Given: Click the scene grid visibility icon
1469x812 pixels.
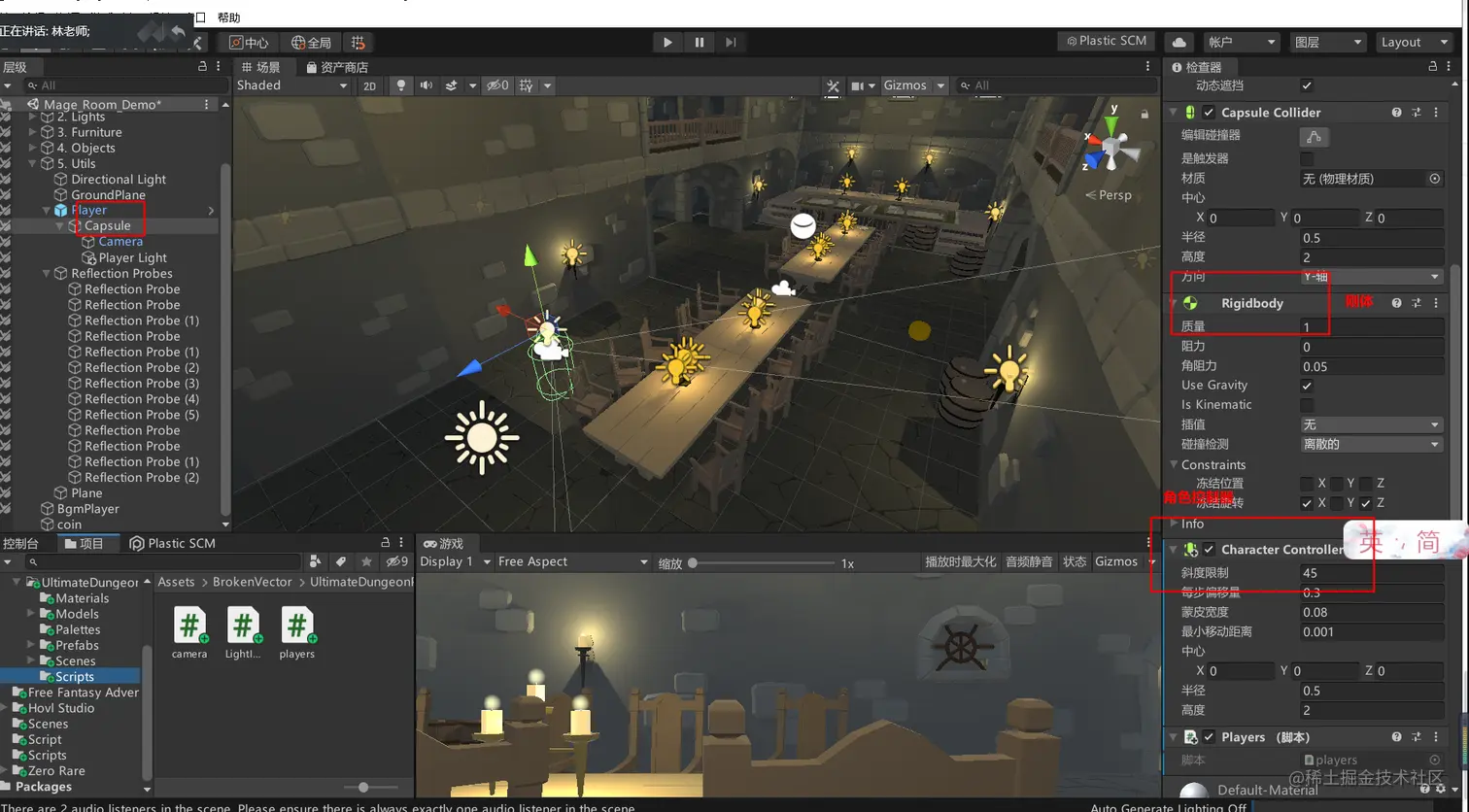Looking at the screenshot, I should click(526, 85).
